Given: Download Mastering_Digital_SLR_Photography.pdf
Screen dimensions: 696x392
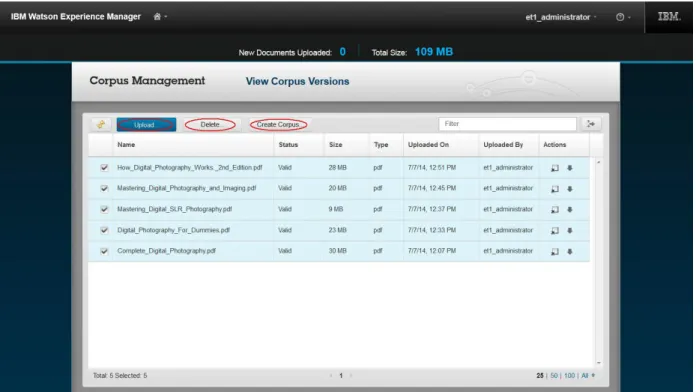Looking at the screenshot, I should [x=569, y=210].
